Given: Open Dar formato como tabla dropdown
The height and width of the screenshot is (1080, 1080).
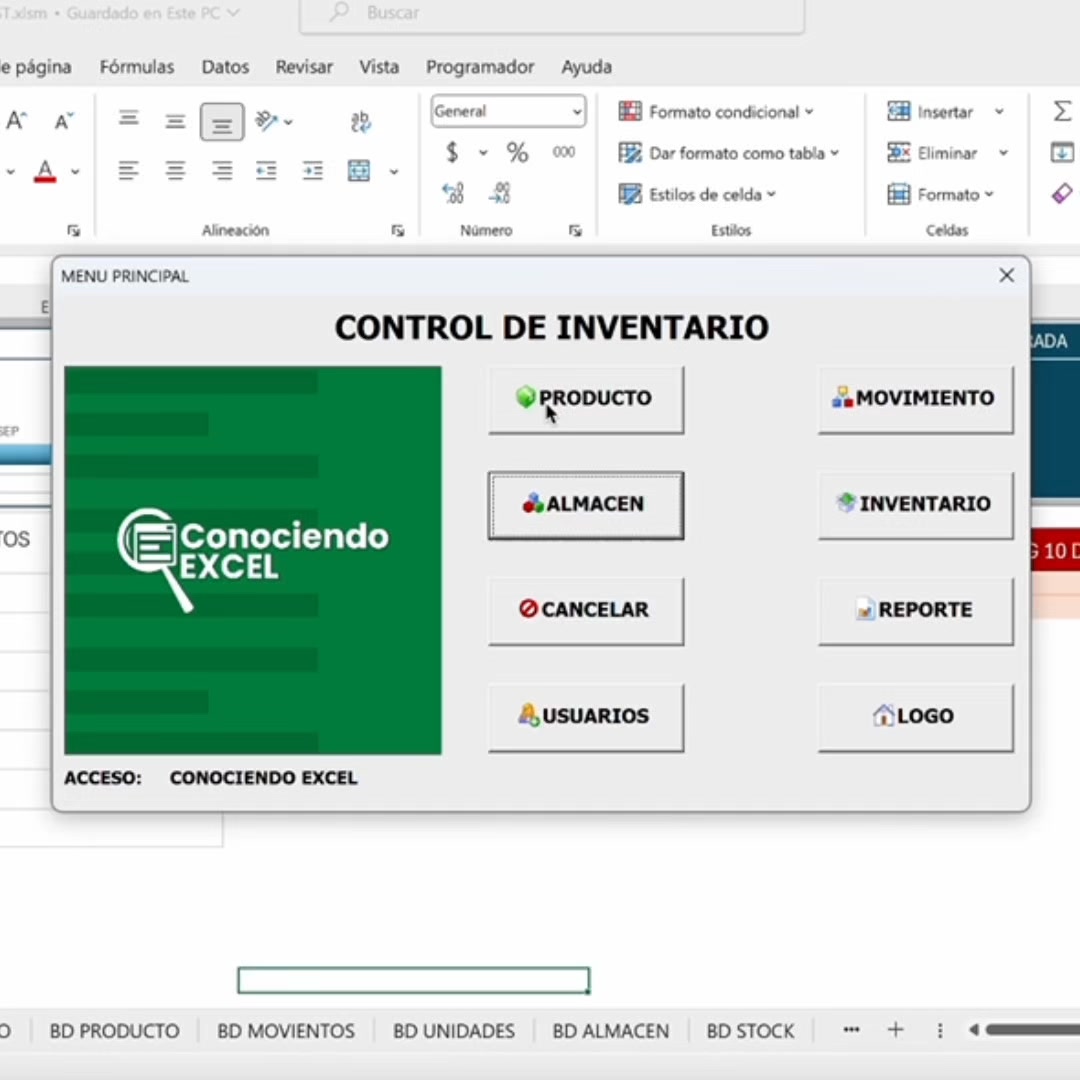Looking at the screenshot, I should [x=729, y=153].
